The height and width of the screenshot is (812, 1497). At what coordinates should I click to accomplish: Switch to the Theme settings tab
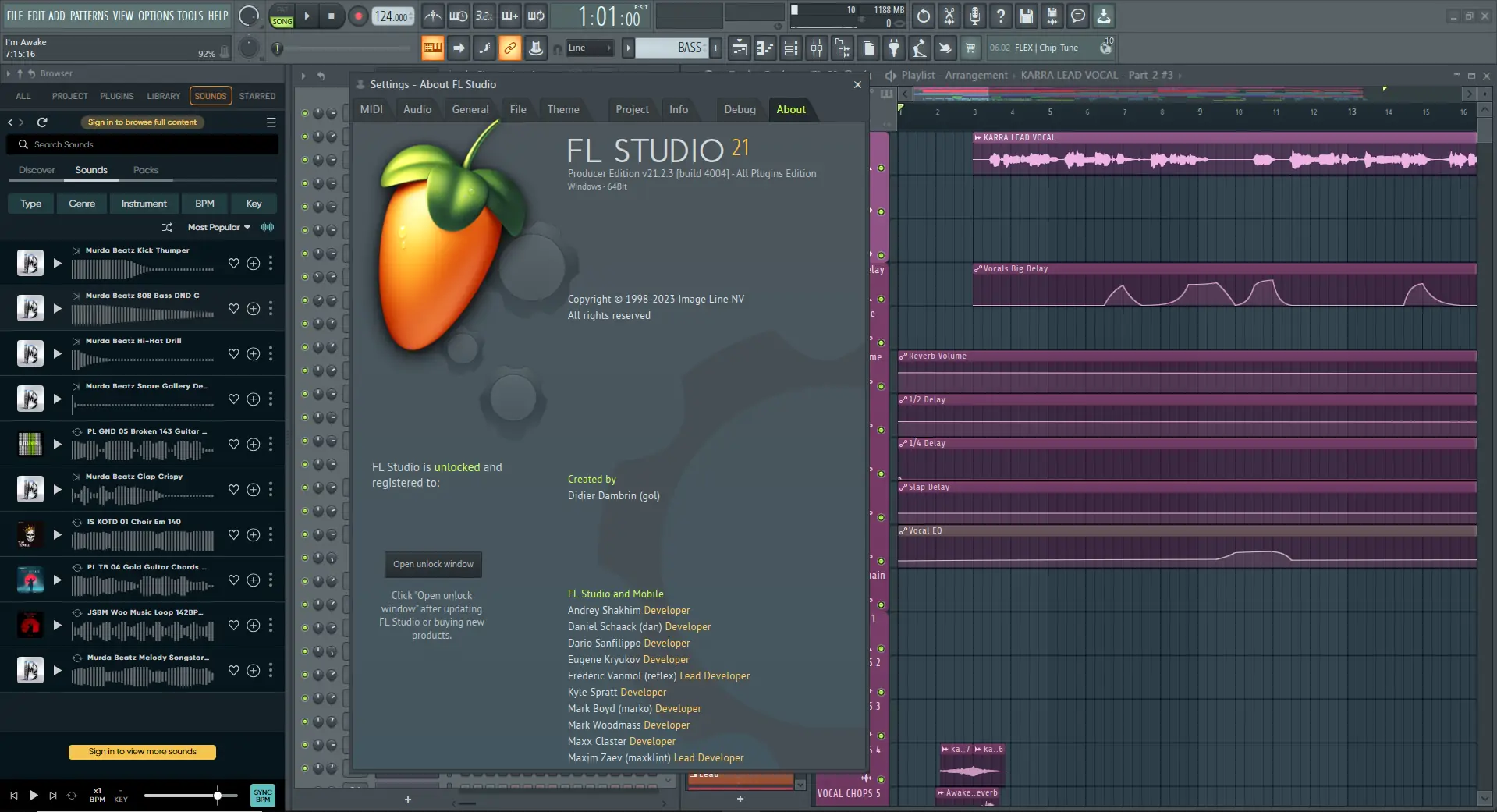563,109
